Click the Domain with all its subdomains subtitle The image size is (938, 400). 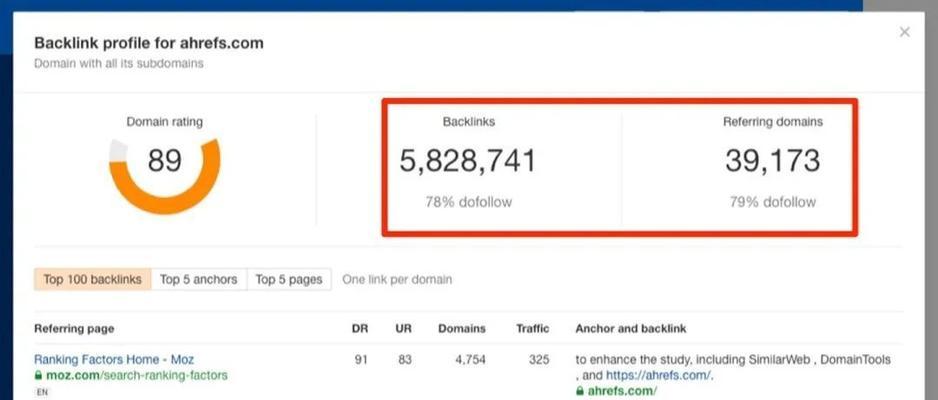tap(118, 63)
